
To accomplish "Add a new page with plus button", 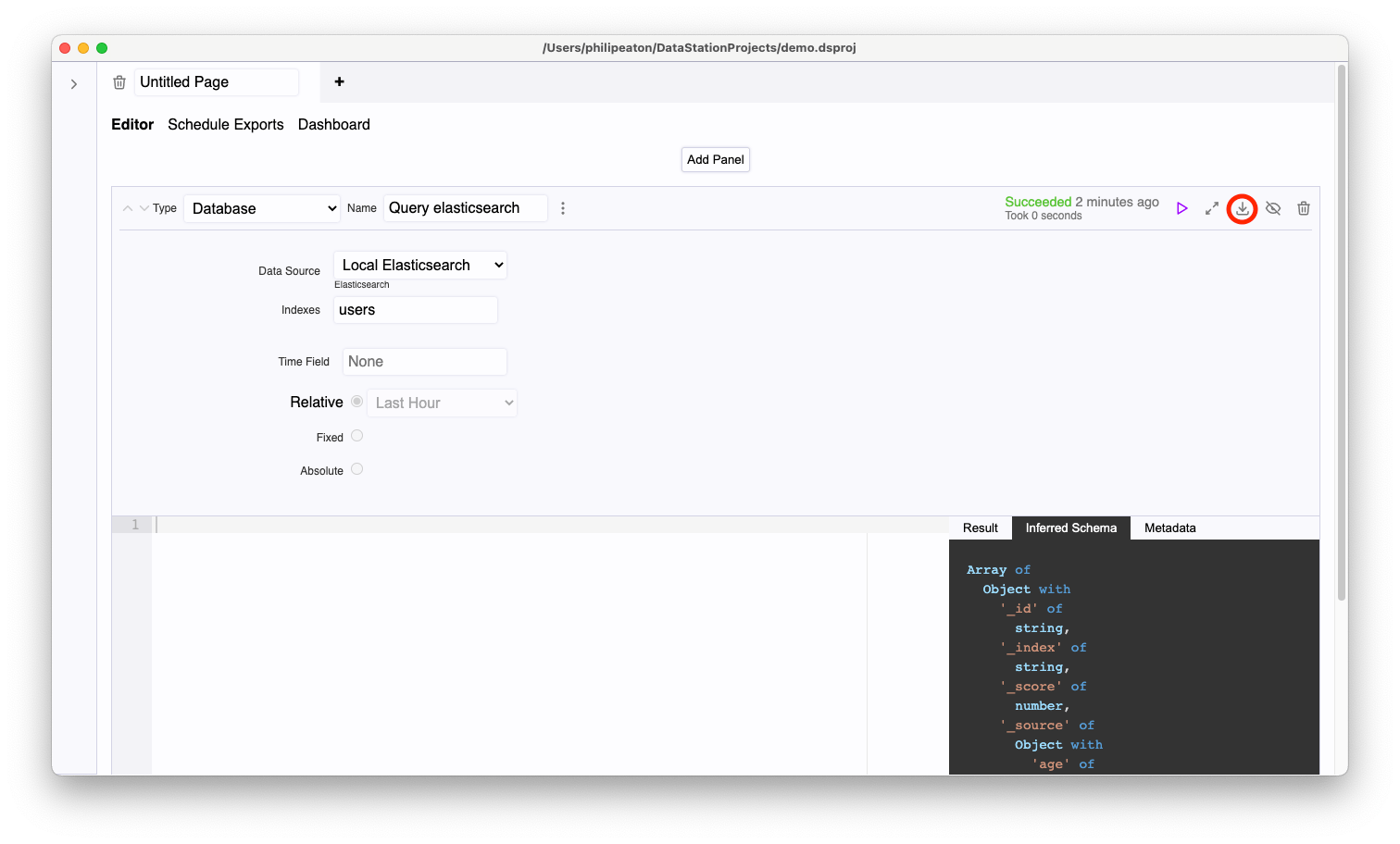I will [x=339, y=82].
